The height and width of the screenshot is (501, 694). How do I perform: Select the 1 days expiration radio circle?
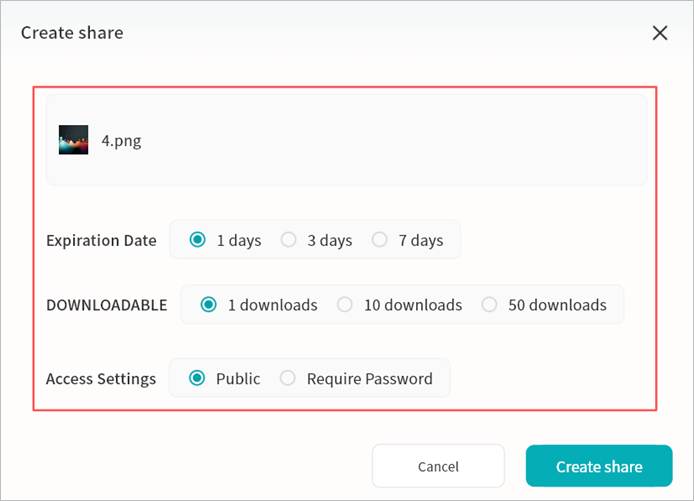(x=198, y=240)
